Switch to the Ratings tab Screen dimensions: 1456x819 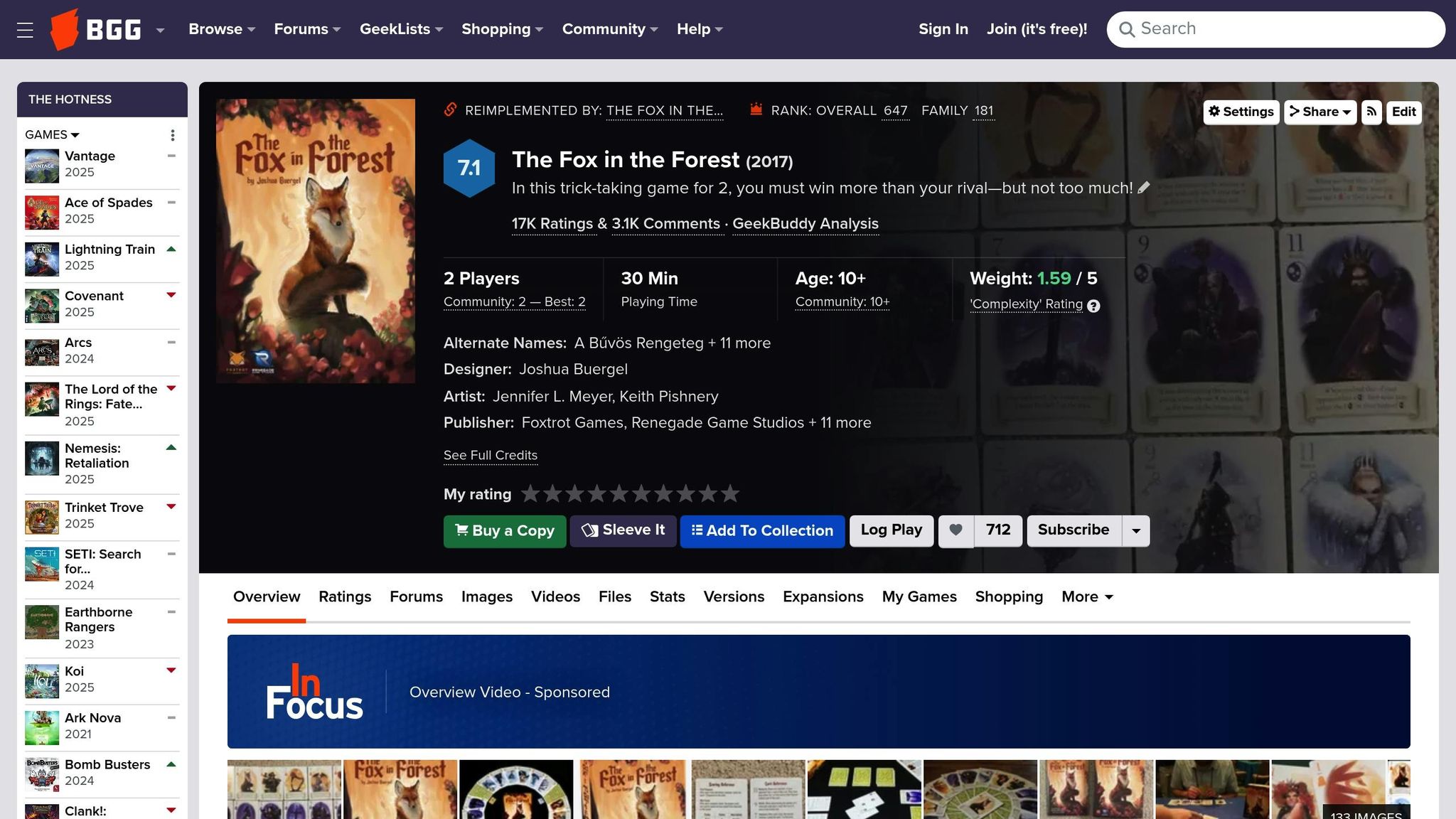(345, 597)
